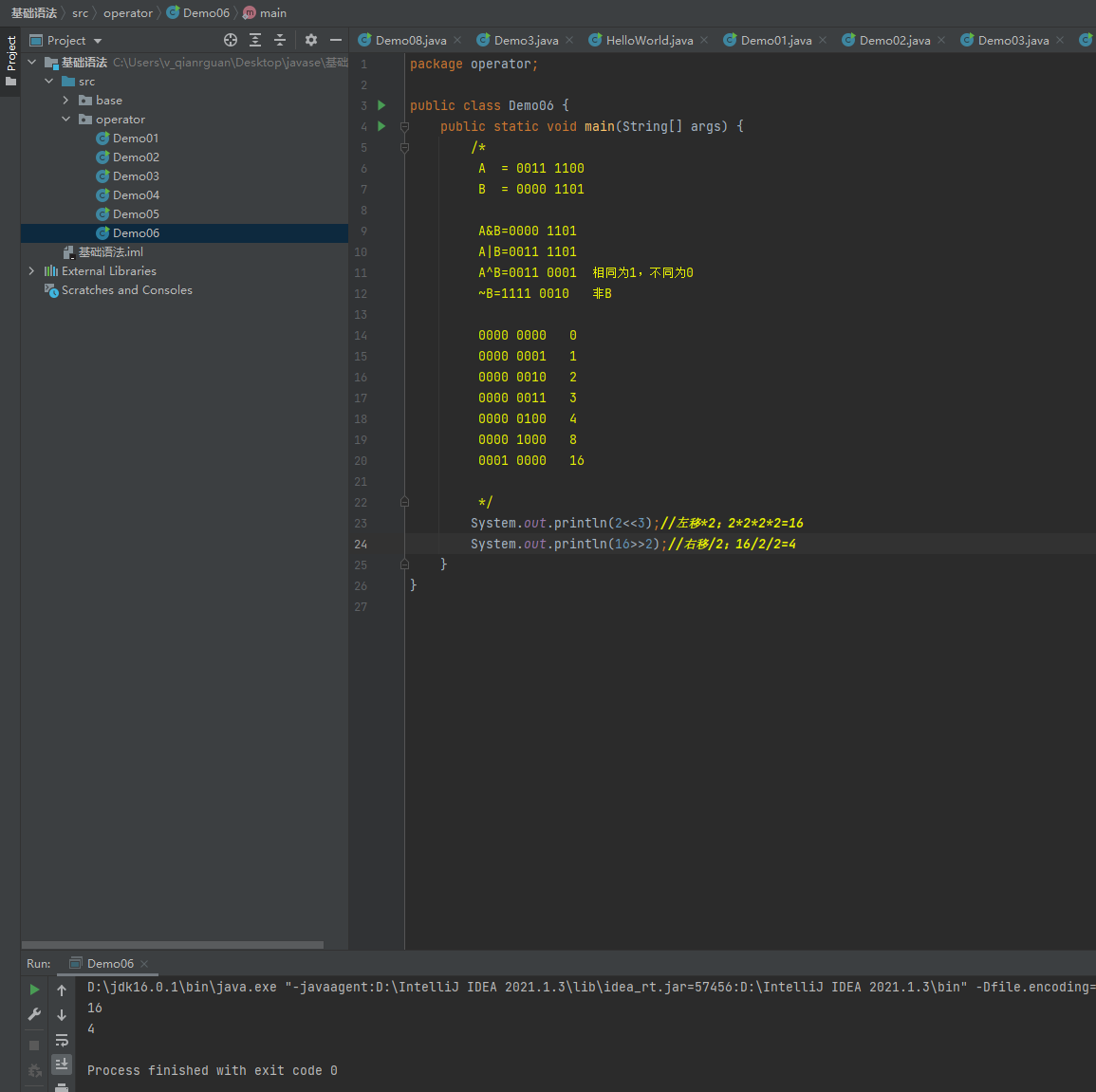Click attach debugger bug icon
Viewport: 1096px width, 1092px height.
point(34,1070)
